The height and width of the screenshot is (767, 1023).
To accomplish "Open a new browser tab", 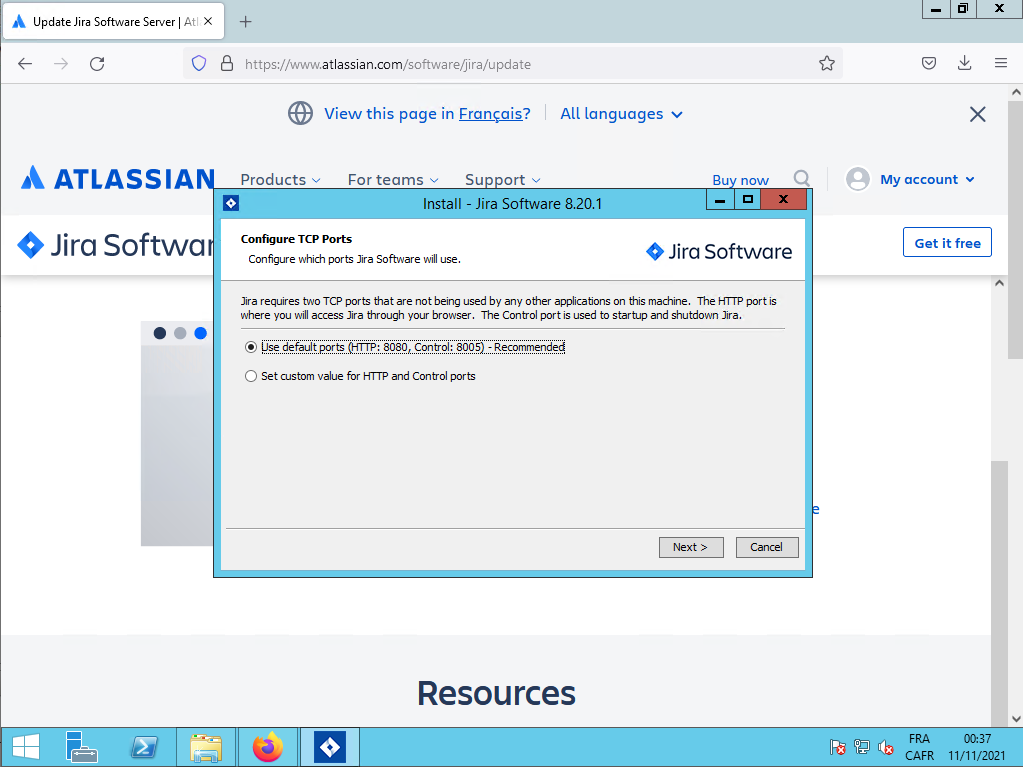I will [x=245, y=22].
